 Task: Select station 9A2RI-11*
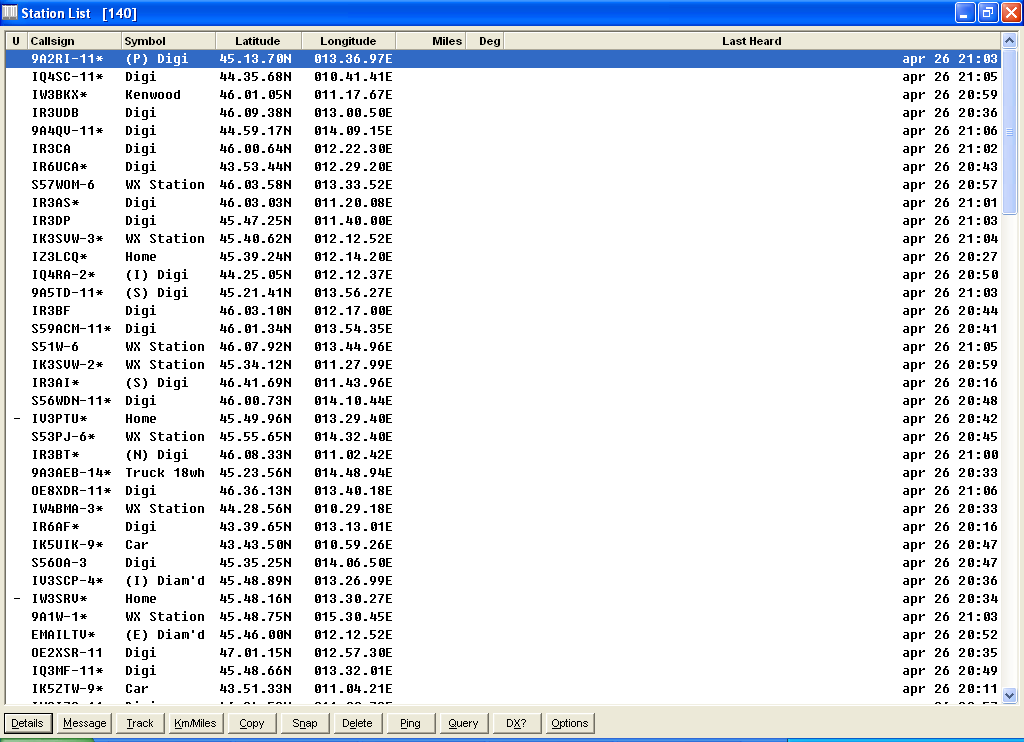[503, 59]
